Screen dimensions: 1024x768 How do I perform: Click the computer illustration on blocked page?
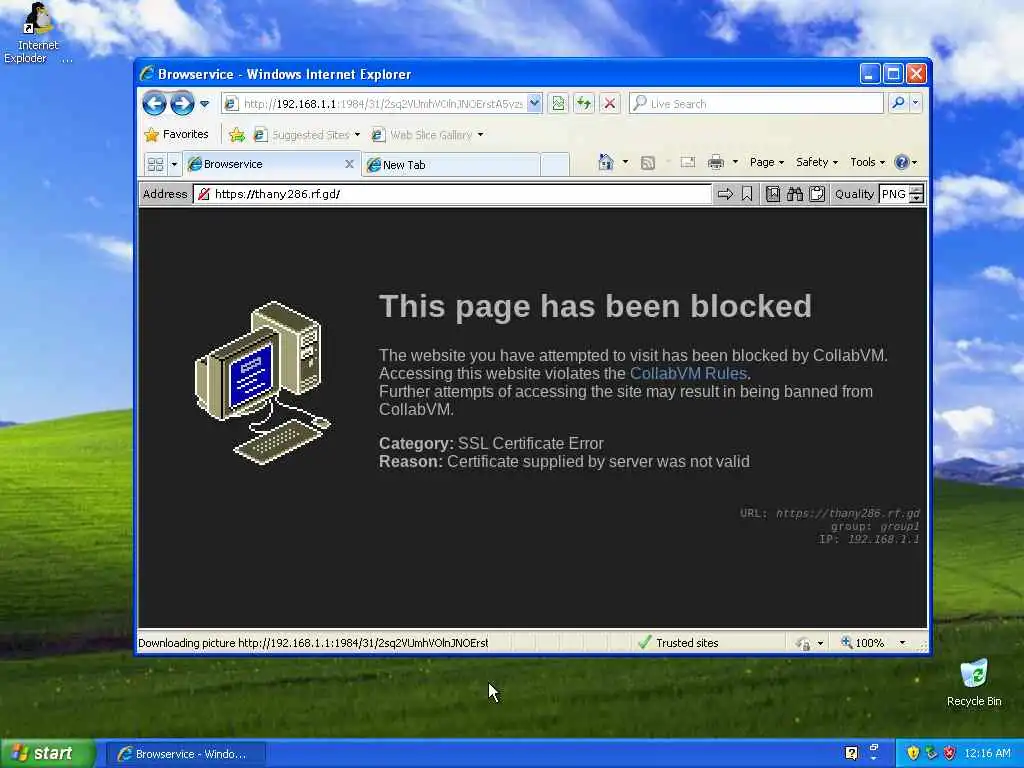(263, 383)
